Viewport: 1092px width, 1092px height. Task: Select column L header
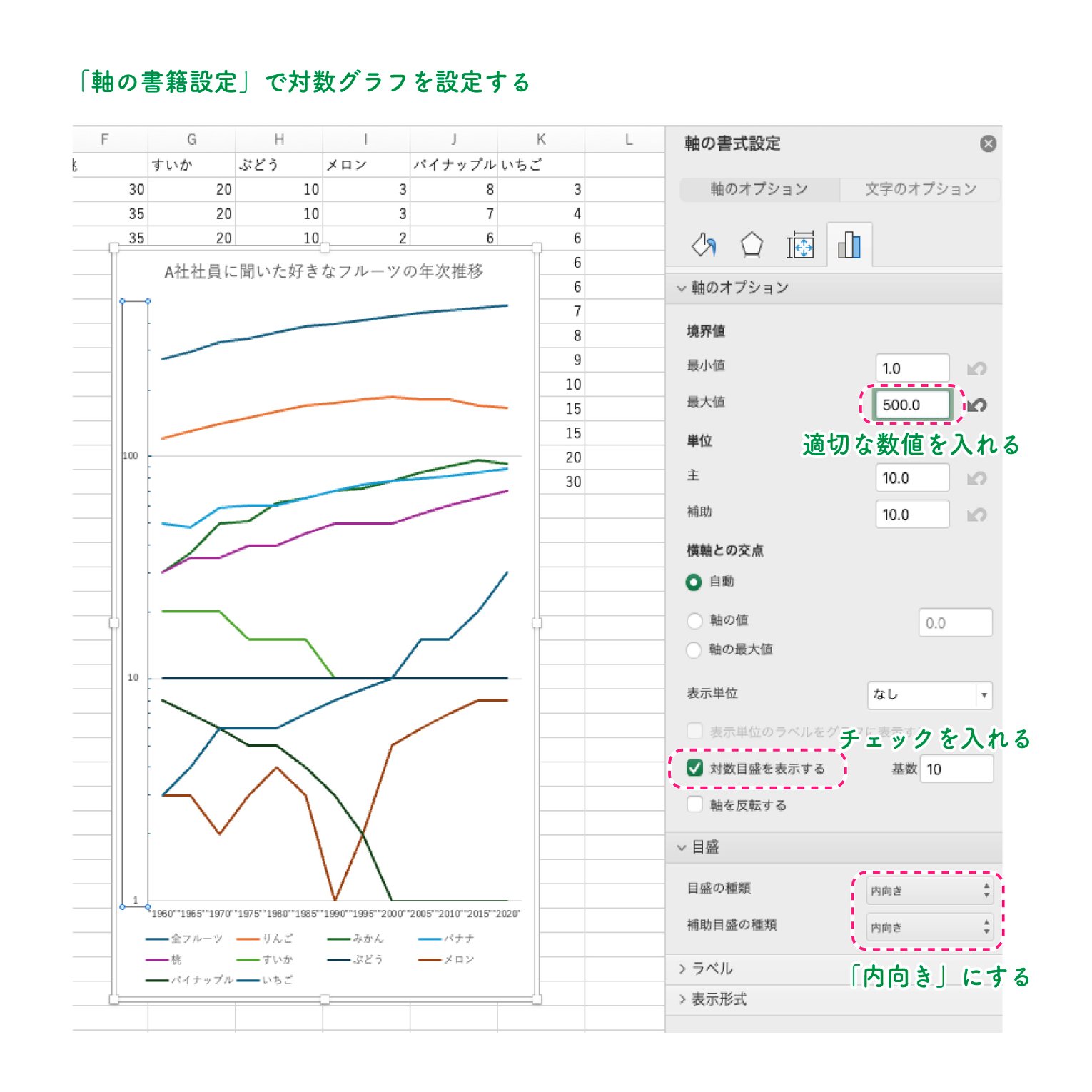point(625,140)
